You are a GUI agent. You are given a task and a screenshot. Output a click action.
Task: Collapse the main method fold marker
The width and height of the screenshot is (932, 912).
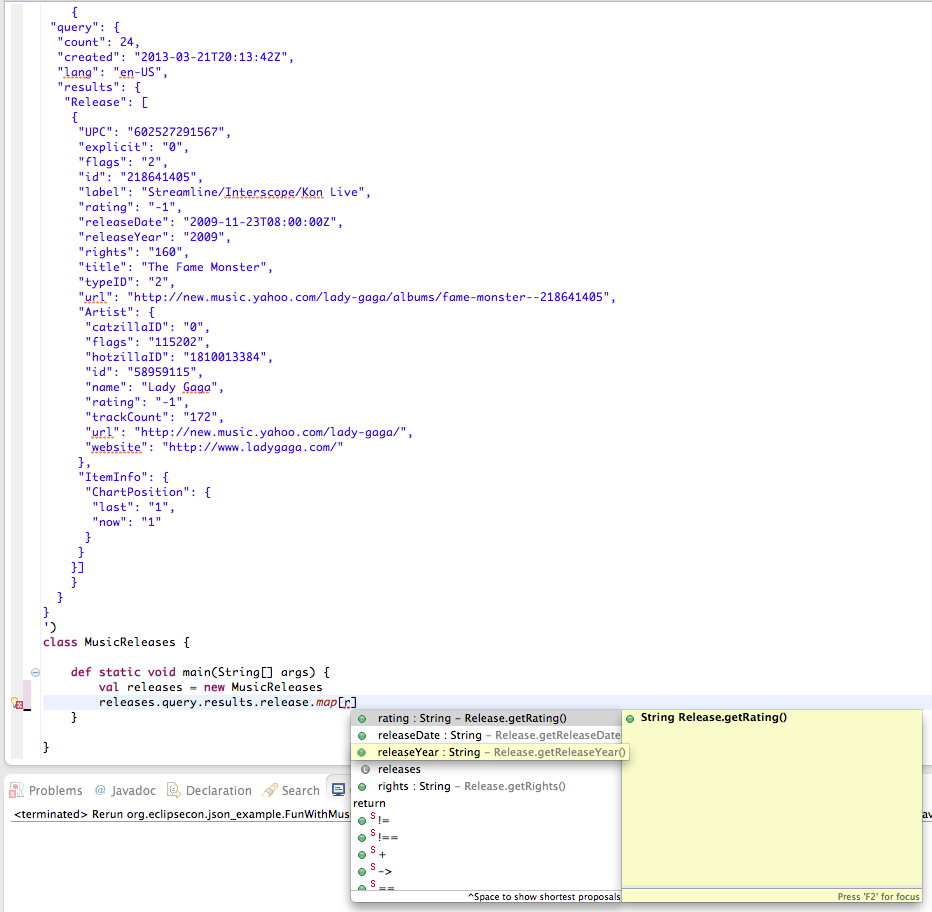(x=36, y=672)
